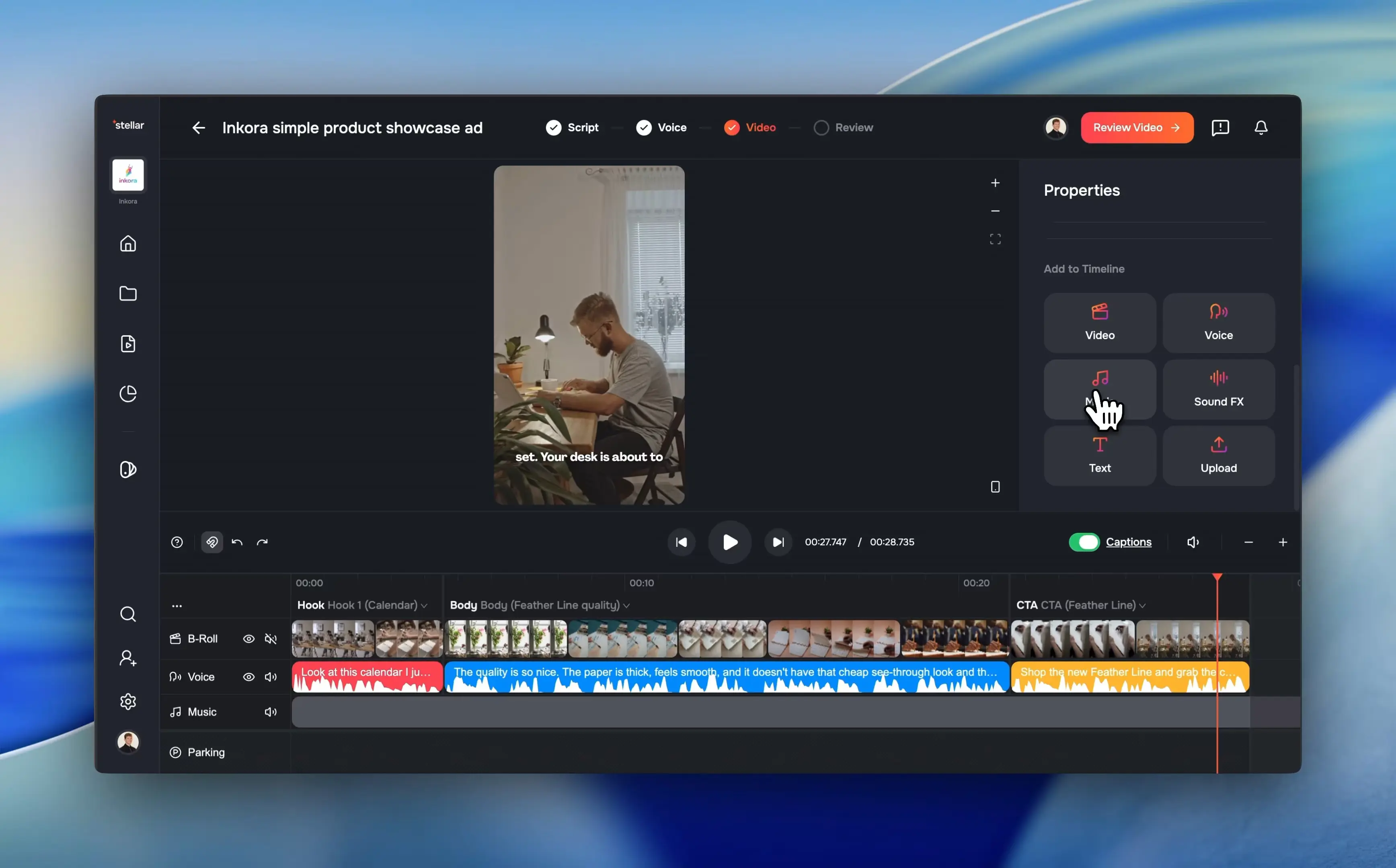Viewport: 1396px width, 868px height.
Task: Open the analytics pie chart icon
Action: [127, 393]
